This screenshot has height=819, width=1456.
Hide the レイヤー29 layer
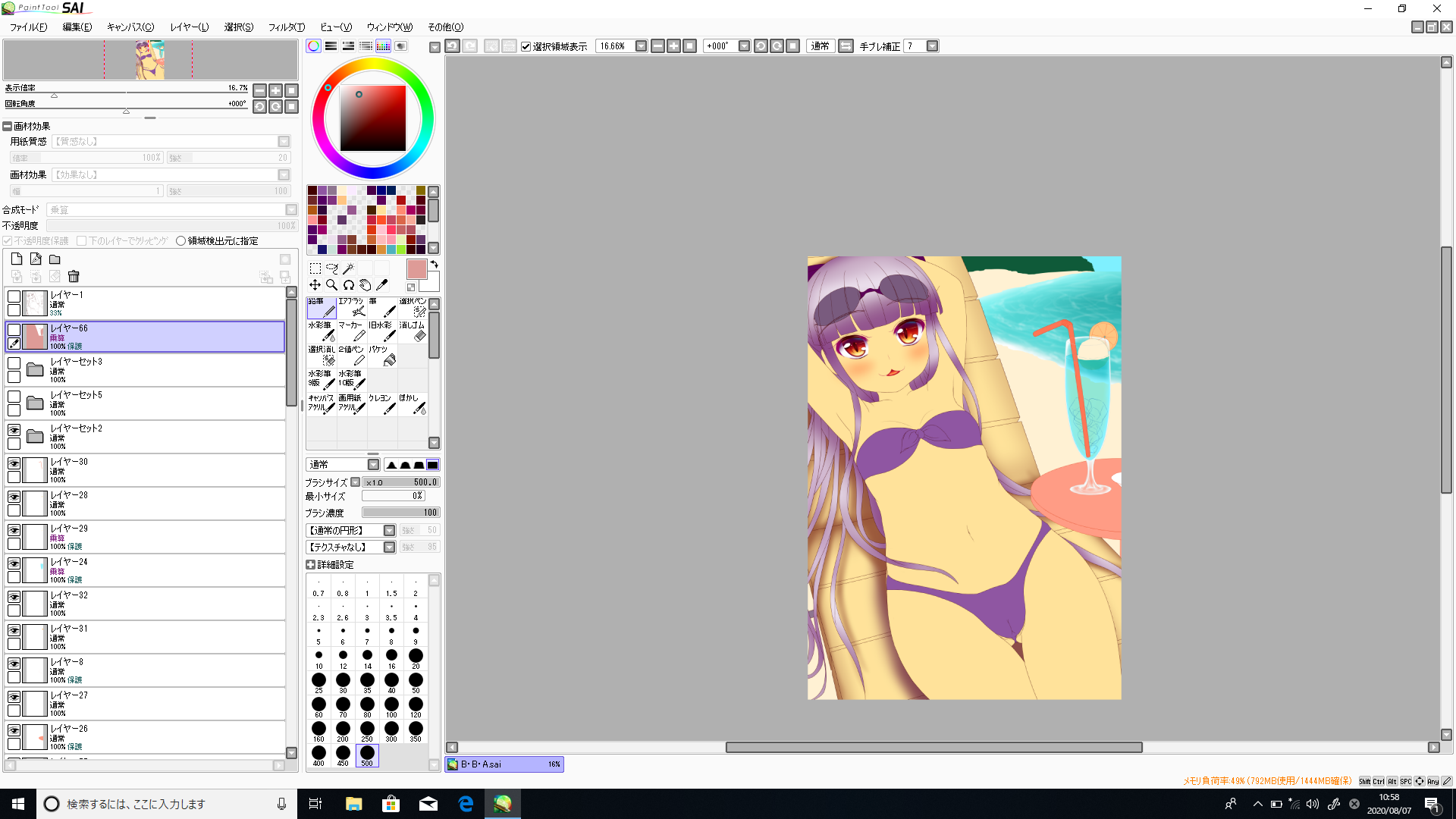tap(14, 530)
